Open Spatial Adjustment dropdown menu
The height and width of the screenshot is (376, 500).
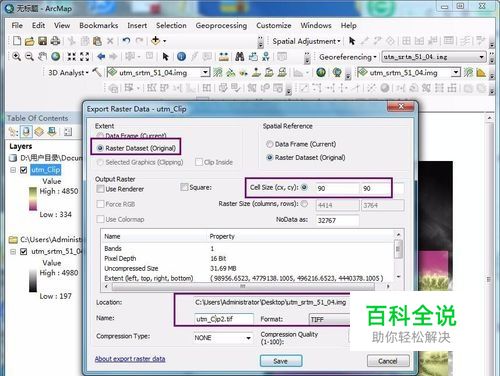[x=307, y=41]
